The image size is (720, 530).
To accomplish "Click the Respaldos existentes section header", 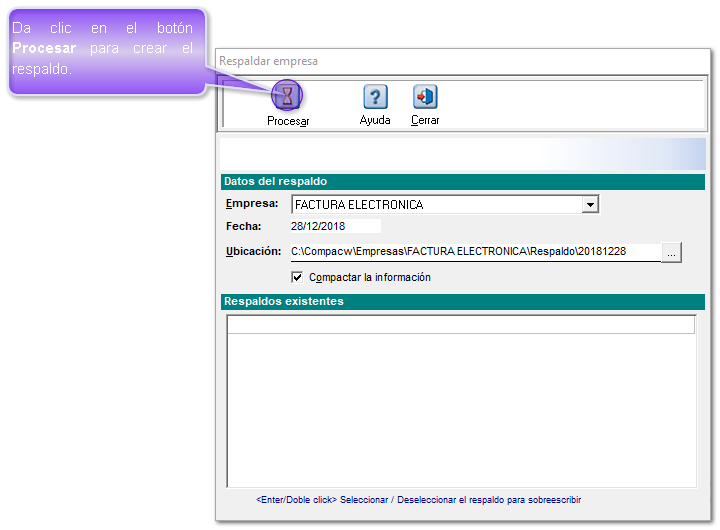I will (462, 301).
